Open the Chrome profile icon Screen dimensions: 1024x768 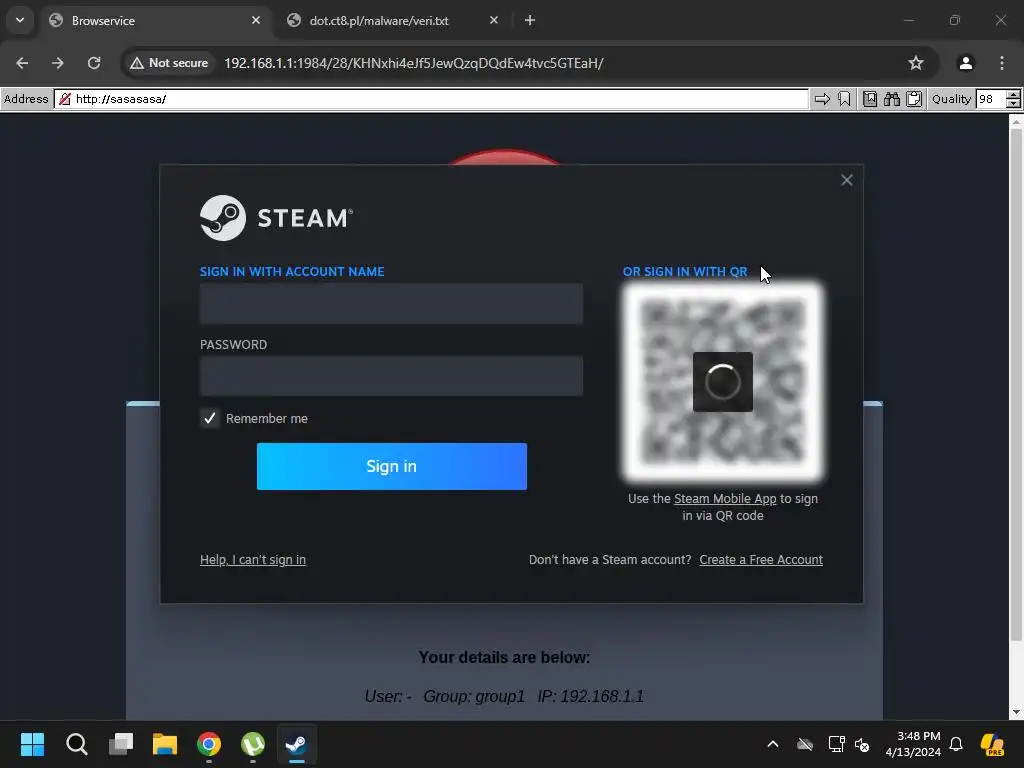pos(965,63)
